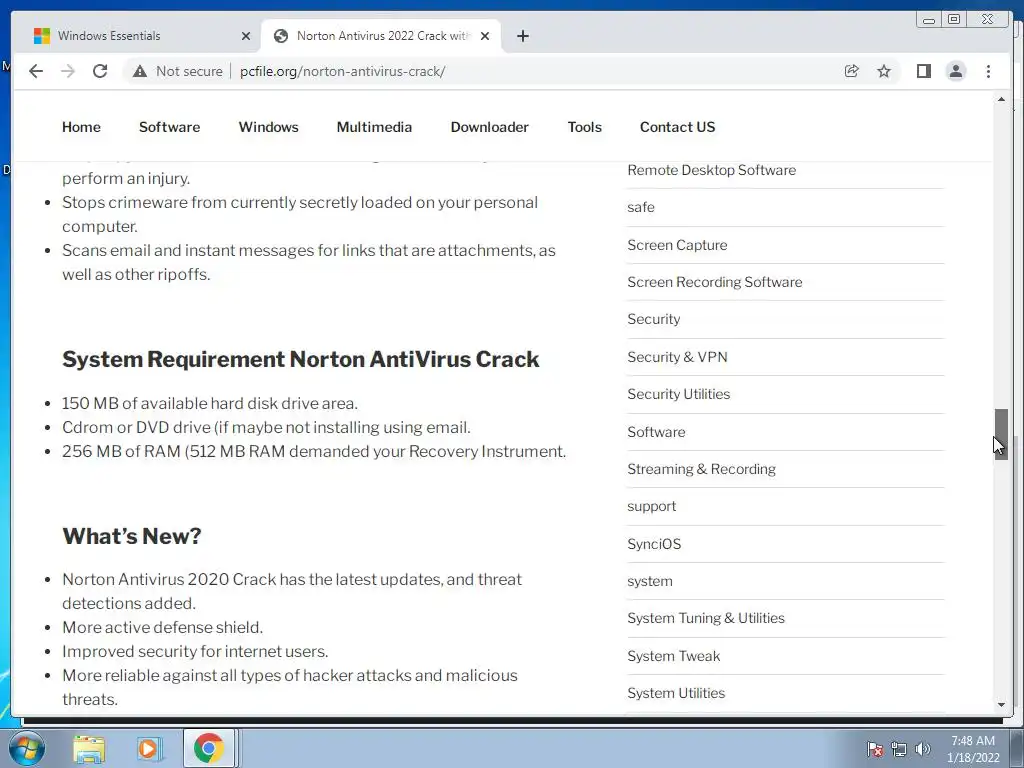Open the Multimedia navigation menu

click(x=374, y=127)
